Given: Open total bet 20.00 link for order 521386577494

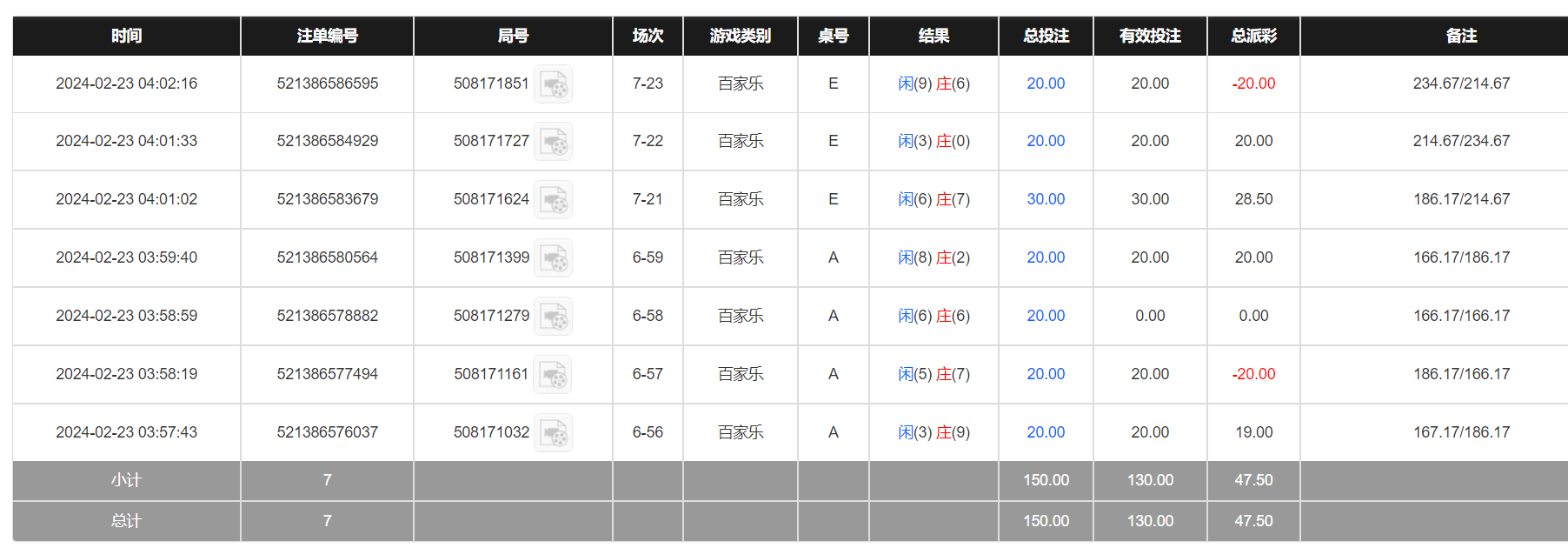Looking at the screenshot, I should pyautogui.click(x=1046, y=374).
